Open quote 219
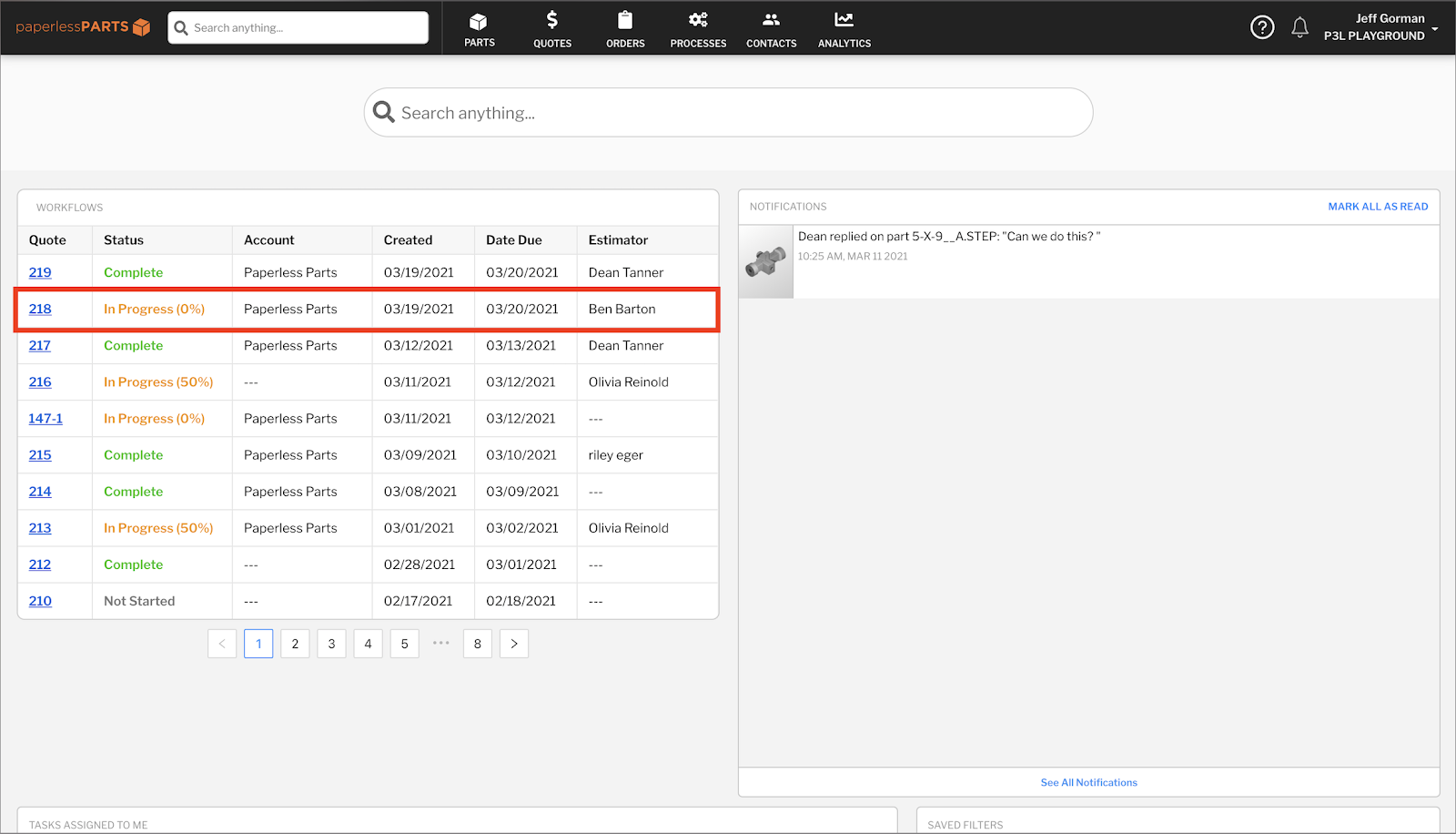1456x834 pixels. 40,272
